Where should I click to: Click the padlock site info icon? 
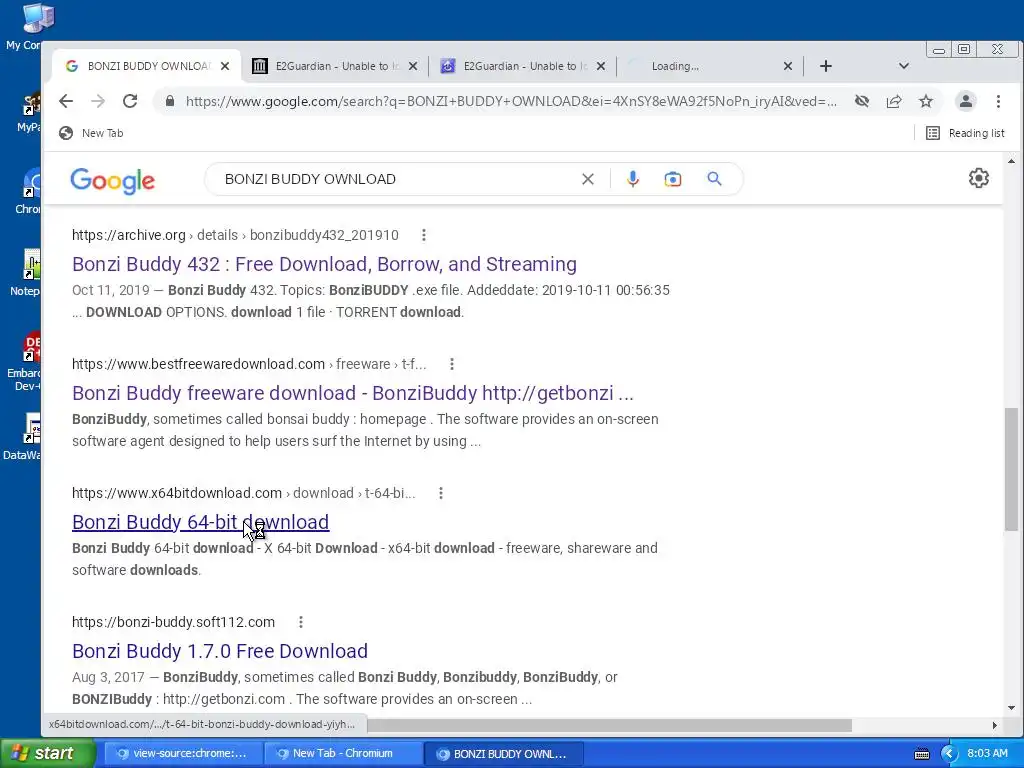pos(170,101)
